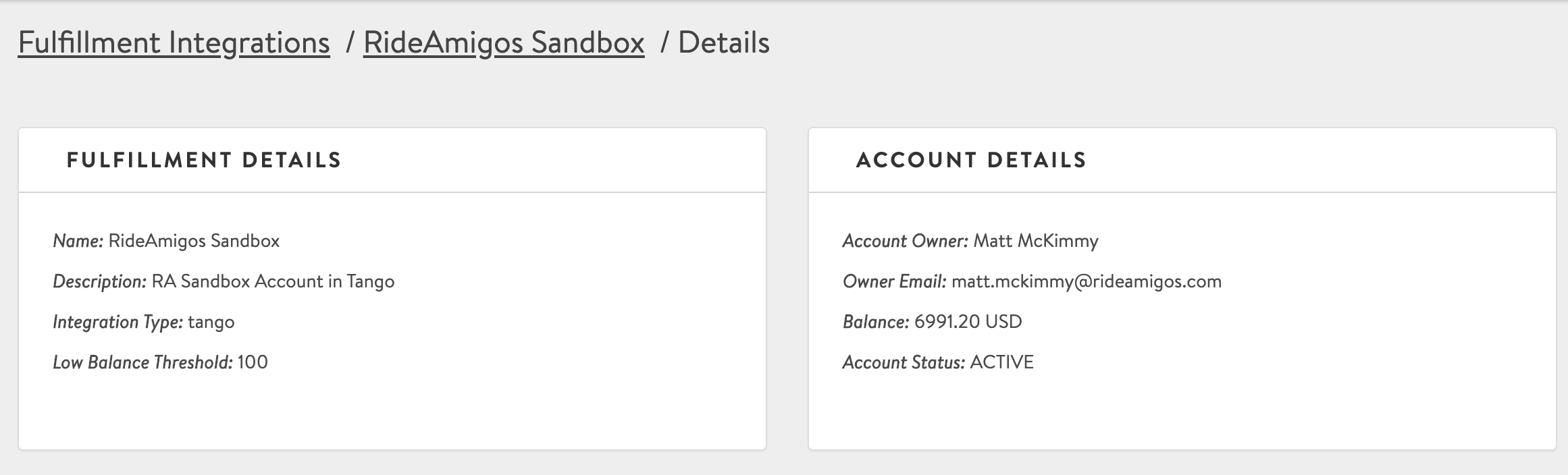This screenshot has height=475, width=1568.
Task: Click the Account Status label
Action: pos(904,362)
